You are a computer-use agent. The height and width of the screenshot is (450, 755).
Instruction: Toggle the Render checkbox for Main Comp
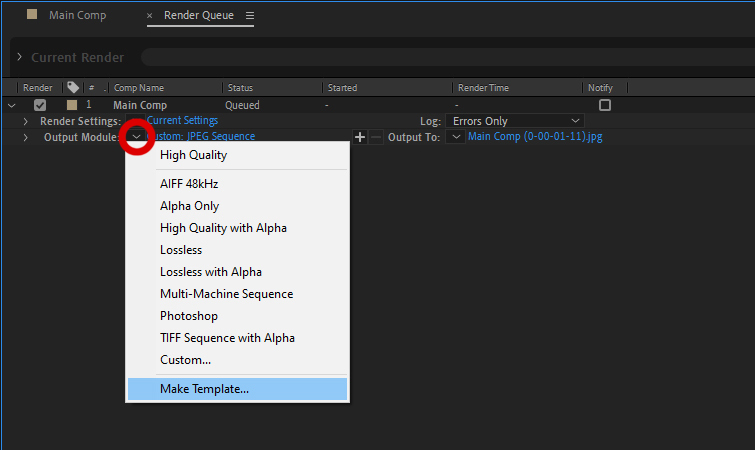tap(40, 105)
